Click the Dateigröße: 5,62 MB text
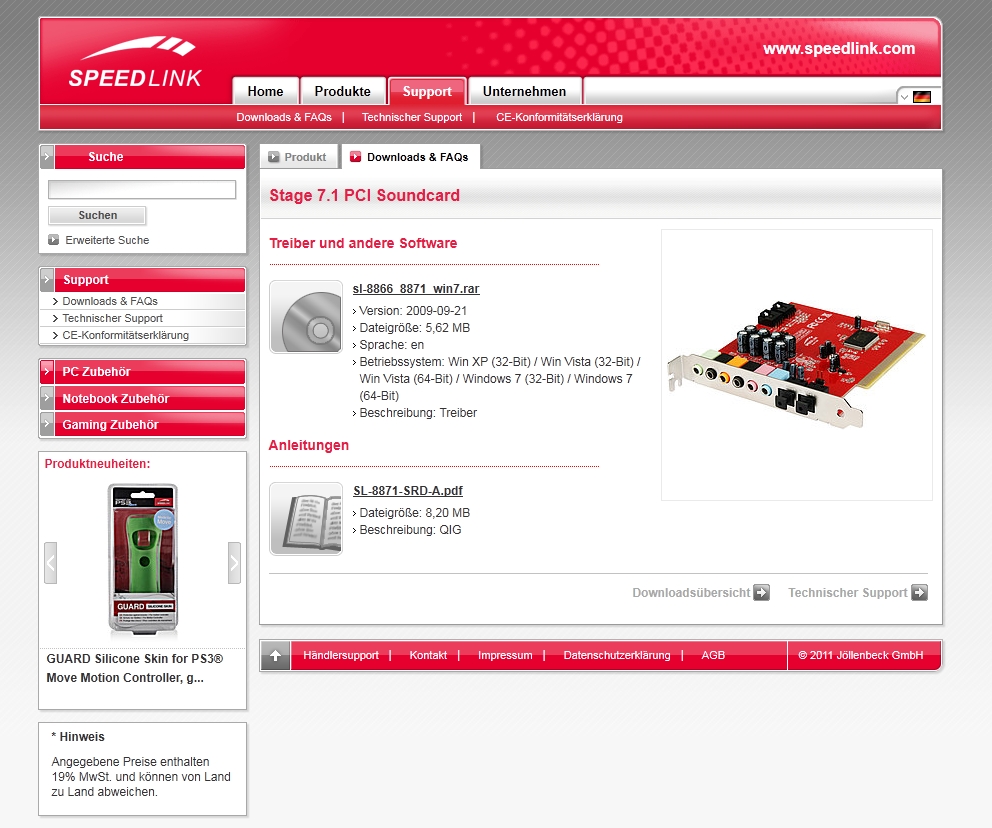 414,328
